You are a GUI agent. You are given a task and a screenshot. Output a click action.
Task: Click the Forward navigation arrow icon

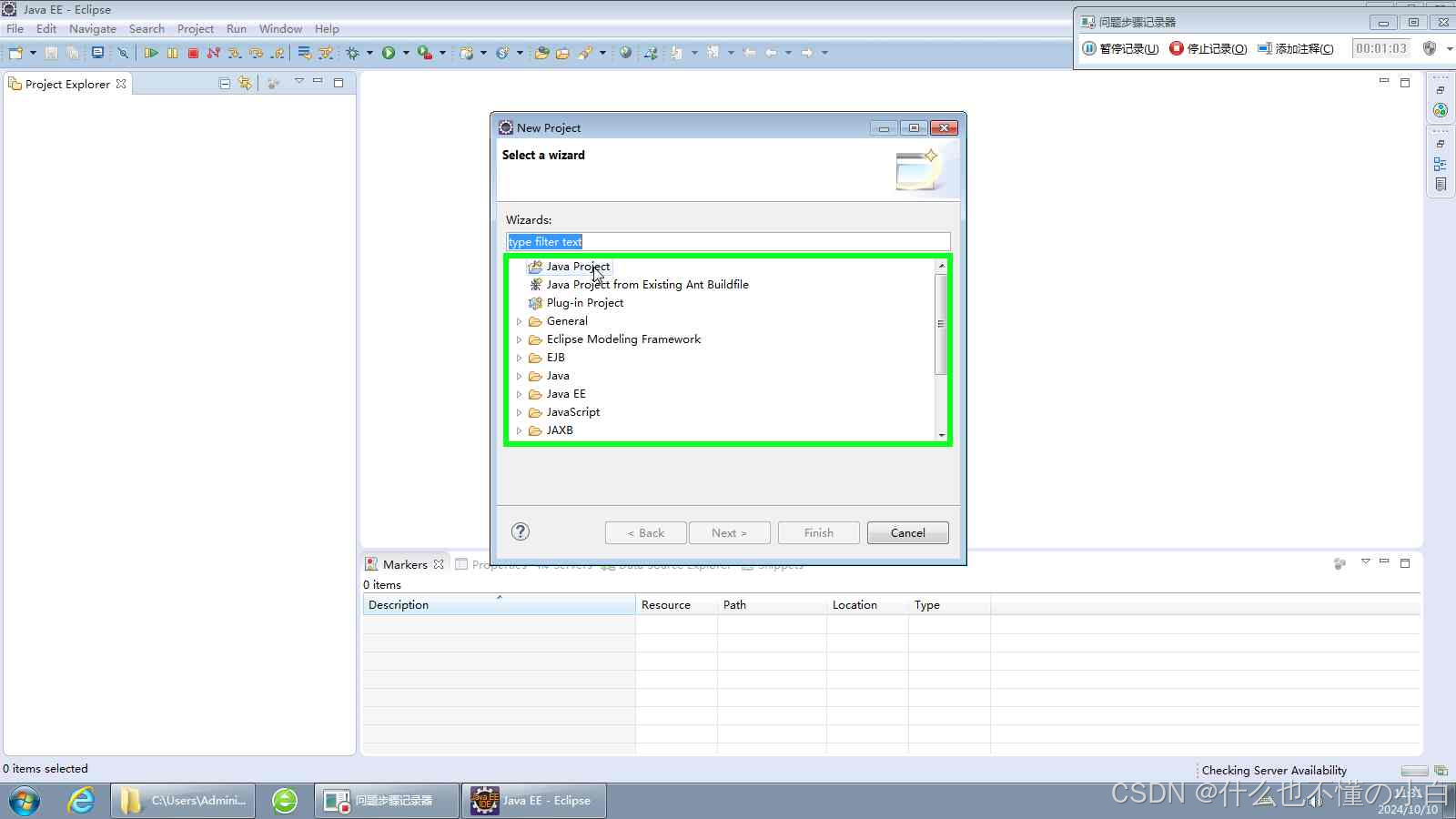pos(807,53)
